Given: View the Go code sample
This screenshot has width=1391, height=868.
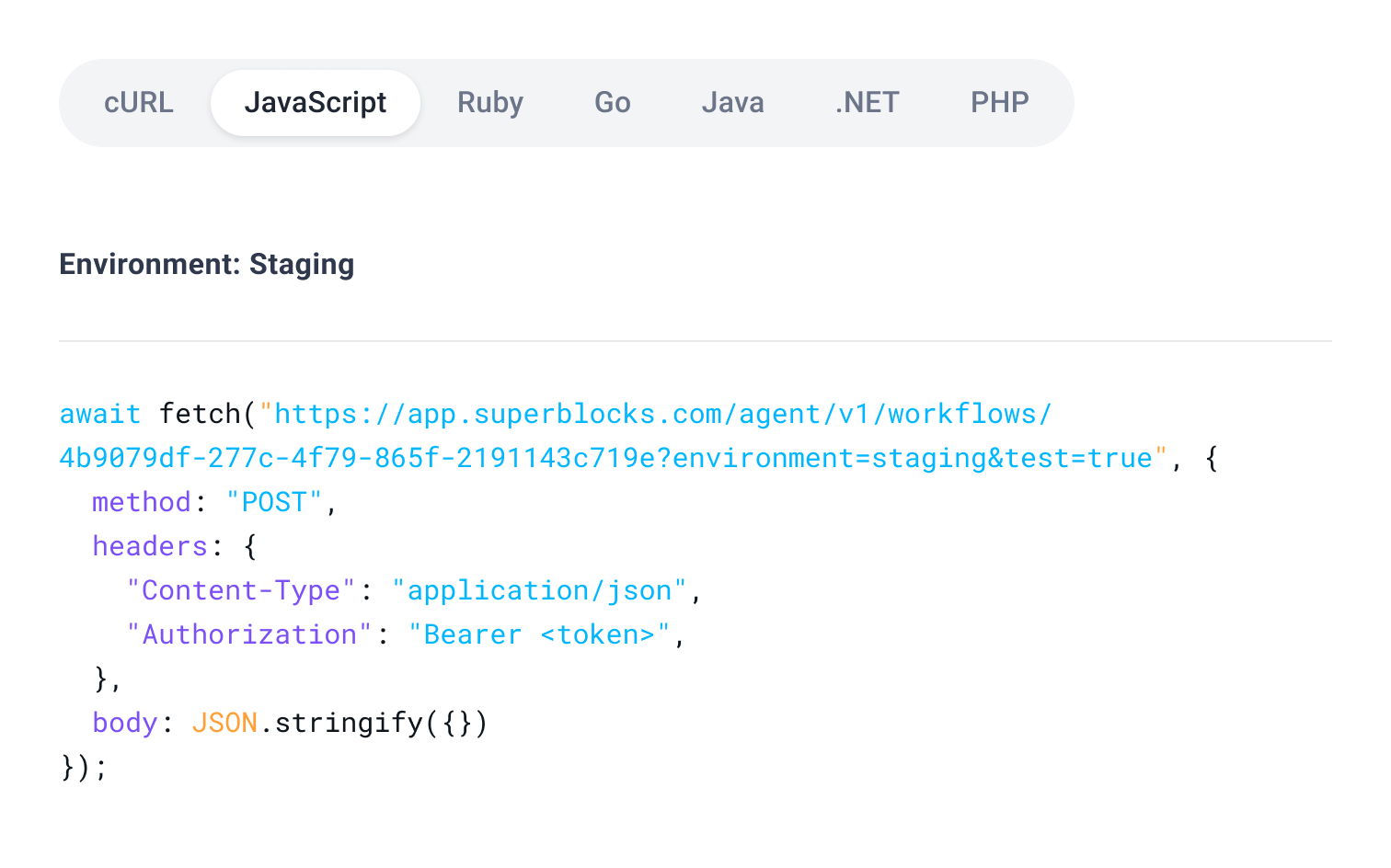Looking at the screenshot, I should [x=611, y=103].
